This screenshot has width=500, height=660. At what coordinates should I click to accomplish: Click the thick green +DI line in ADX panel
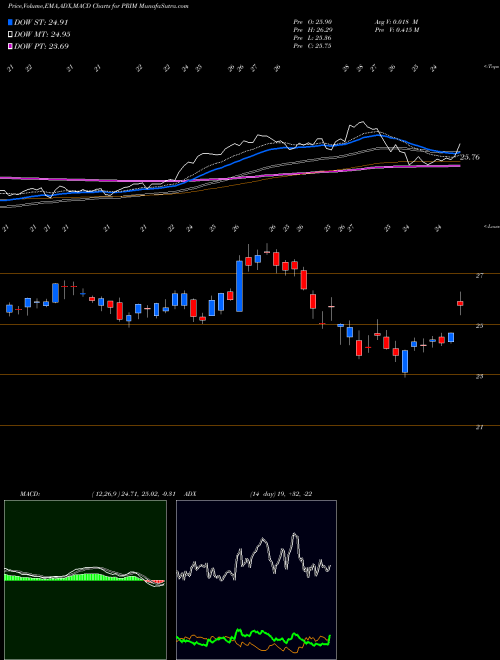click(x=254, y=630)
